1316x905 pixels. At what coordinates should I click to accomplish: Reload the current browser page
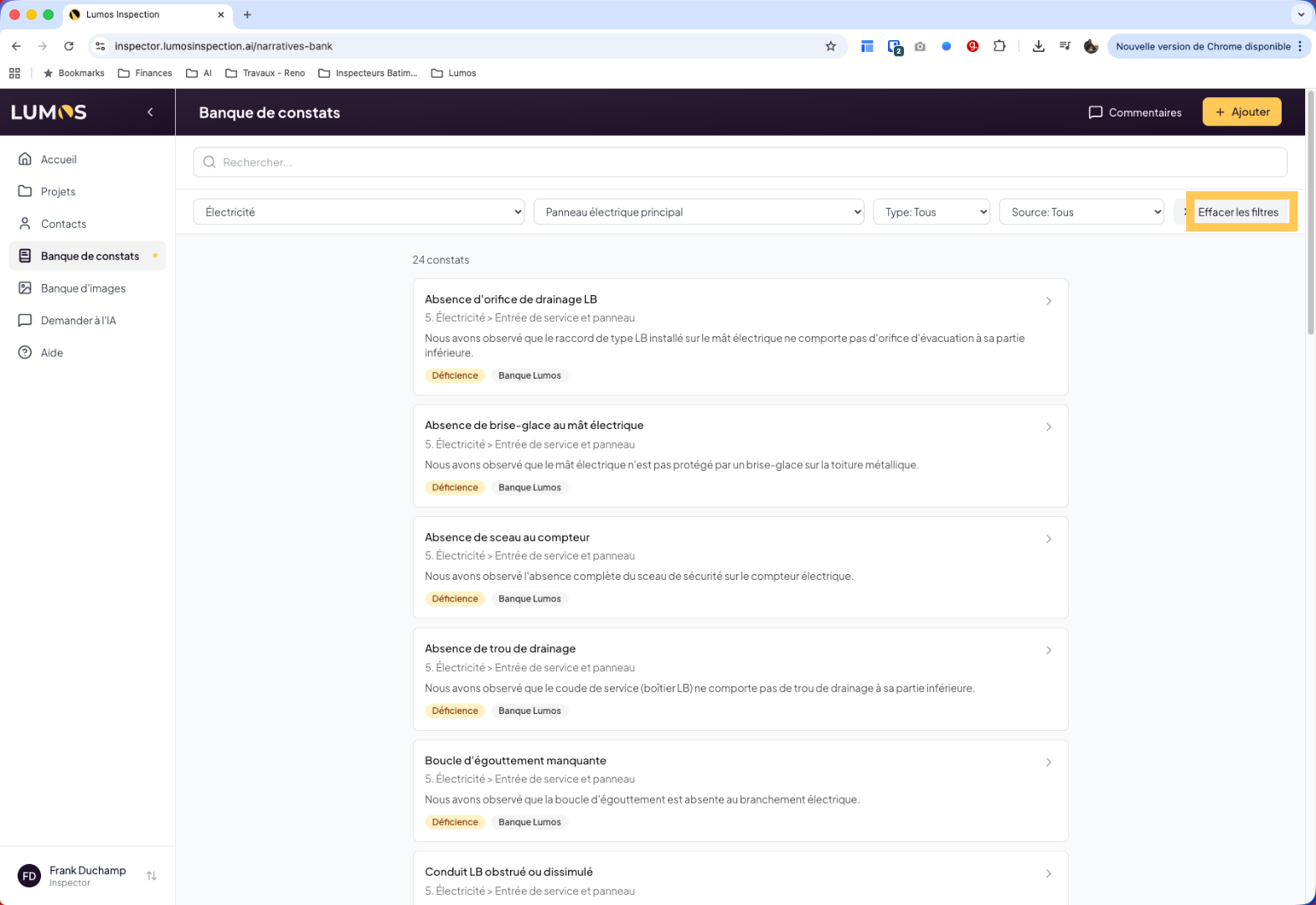69,46
